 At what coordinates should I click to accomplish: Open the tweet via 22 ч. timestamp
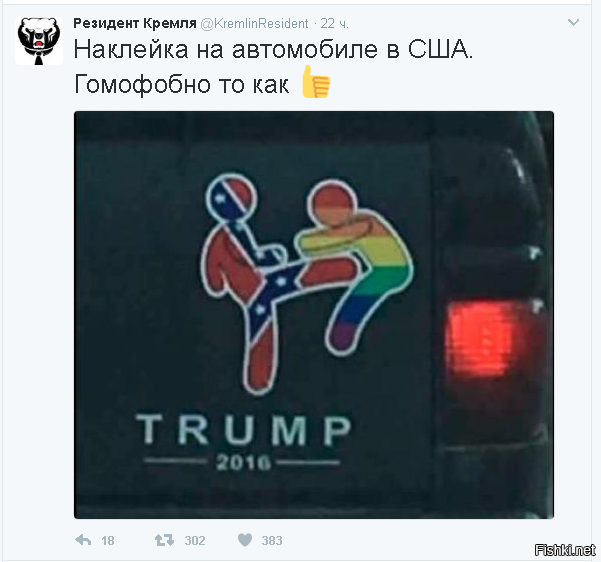click(335, 23)
